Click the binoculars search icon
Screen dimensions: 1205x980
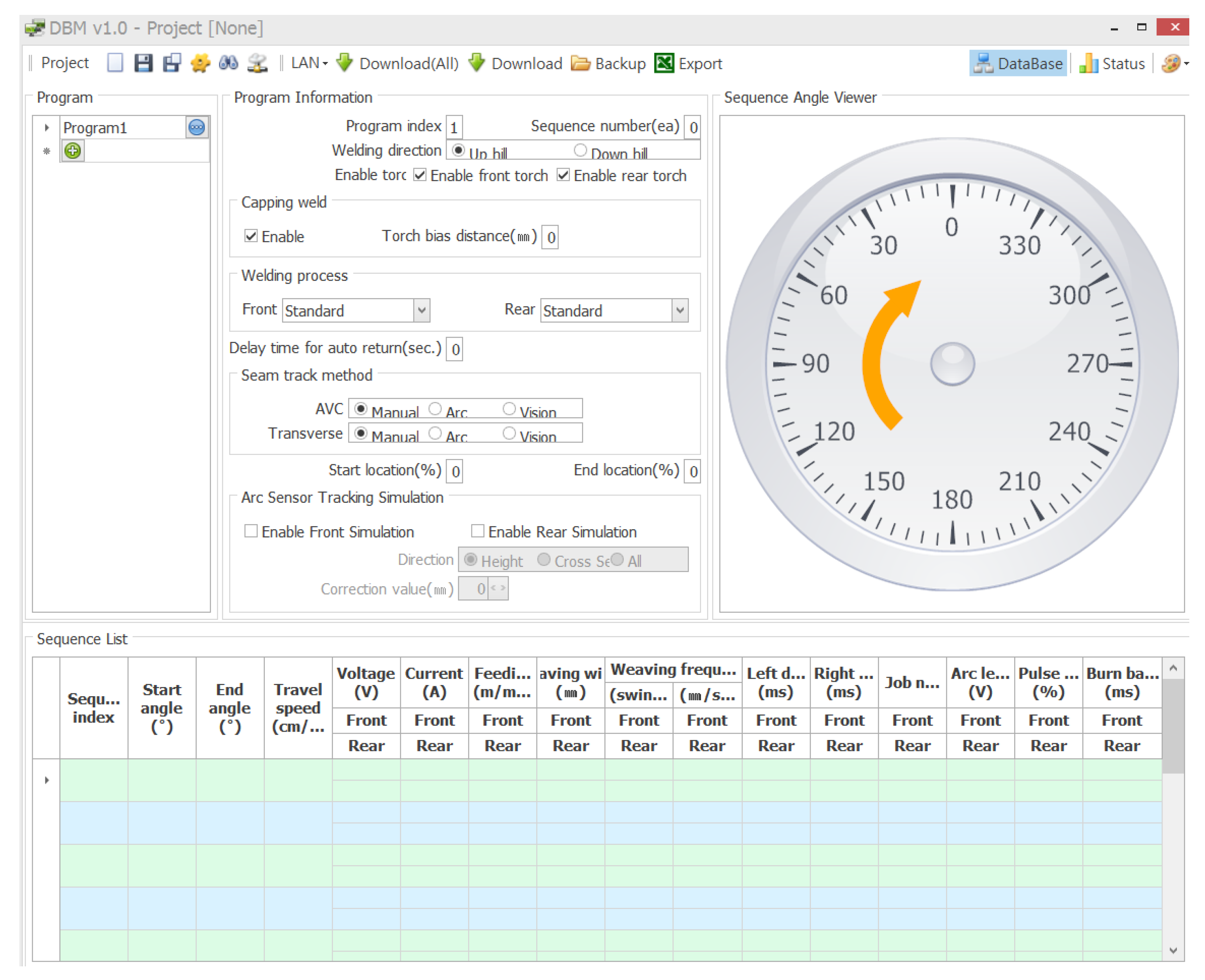[228, 63]
